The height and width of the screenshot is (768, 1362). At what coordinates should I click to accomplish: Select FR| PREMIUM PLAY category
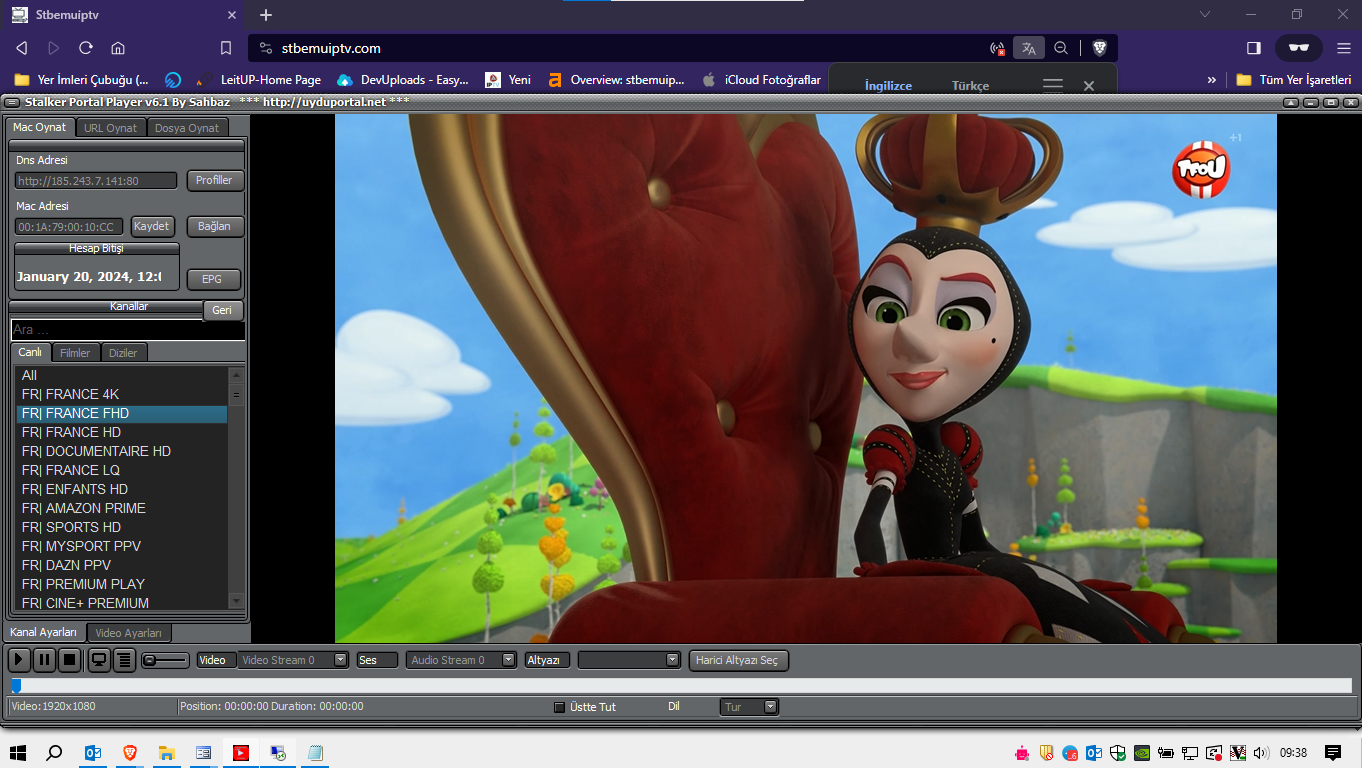122,584
